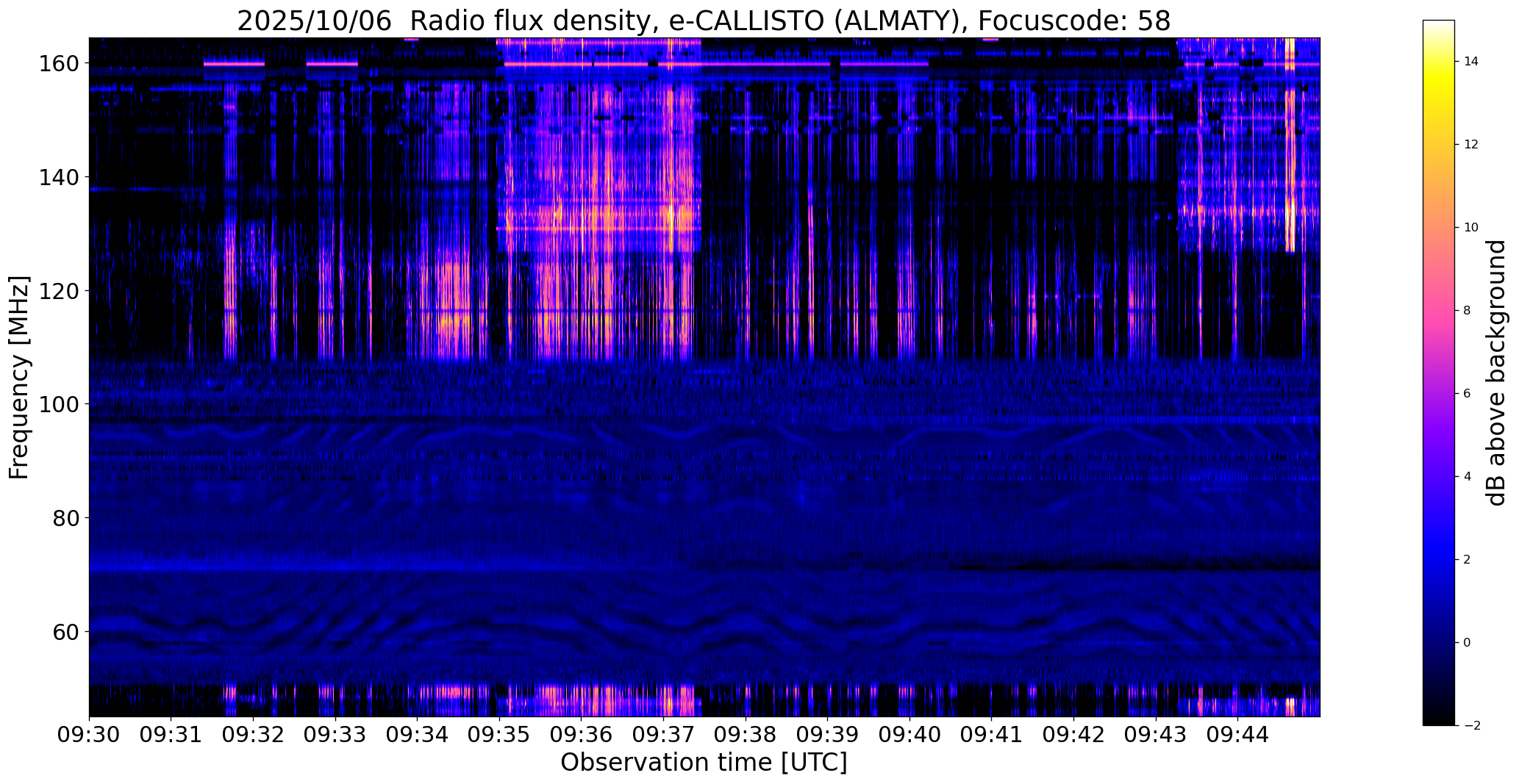The image size is (1519, 784).
Task: Click the colorbar tick label 10
Action: [1471, 228]
